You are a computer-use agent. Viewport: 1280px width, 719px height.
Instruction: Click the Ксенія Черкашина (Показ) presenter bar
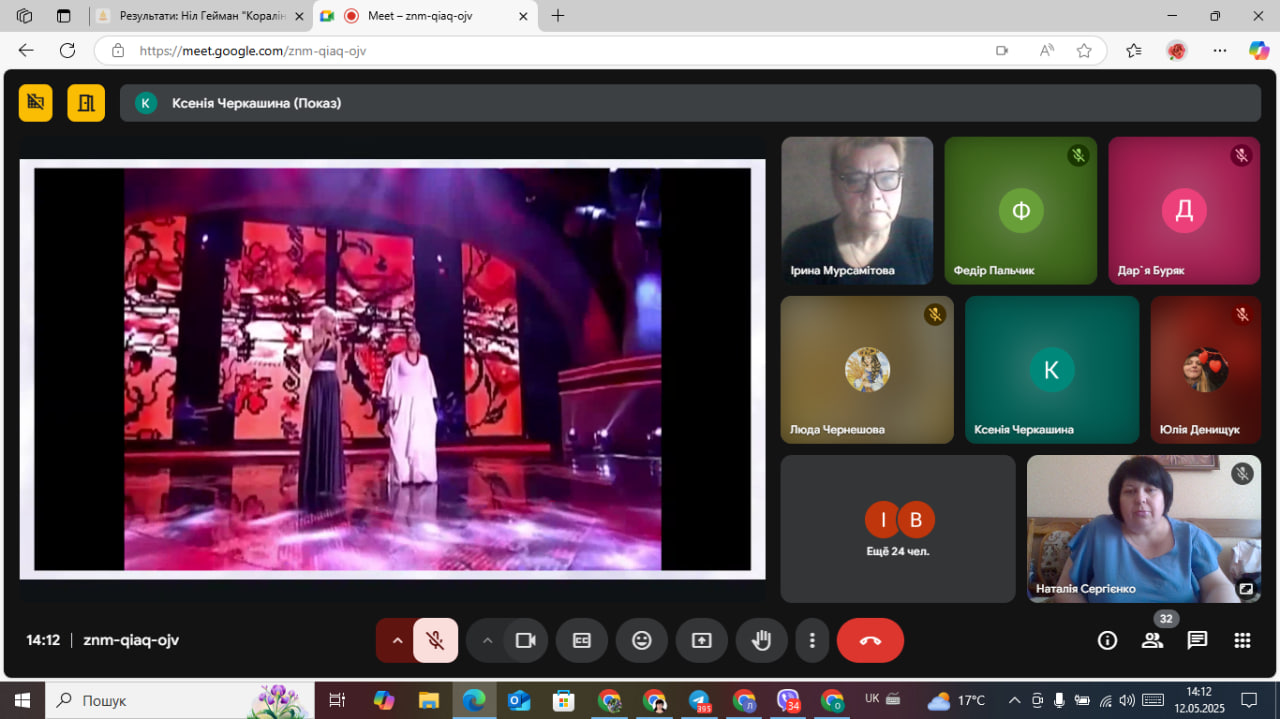point(690,103)
